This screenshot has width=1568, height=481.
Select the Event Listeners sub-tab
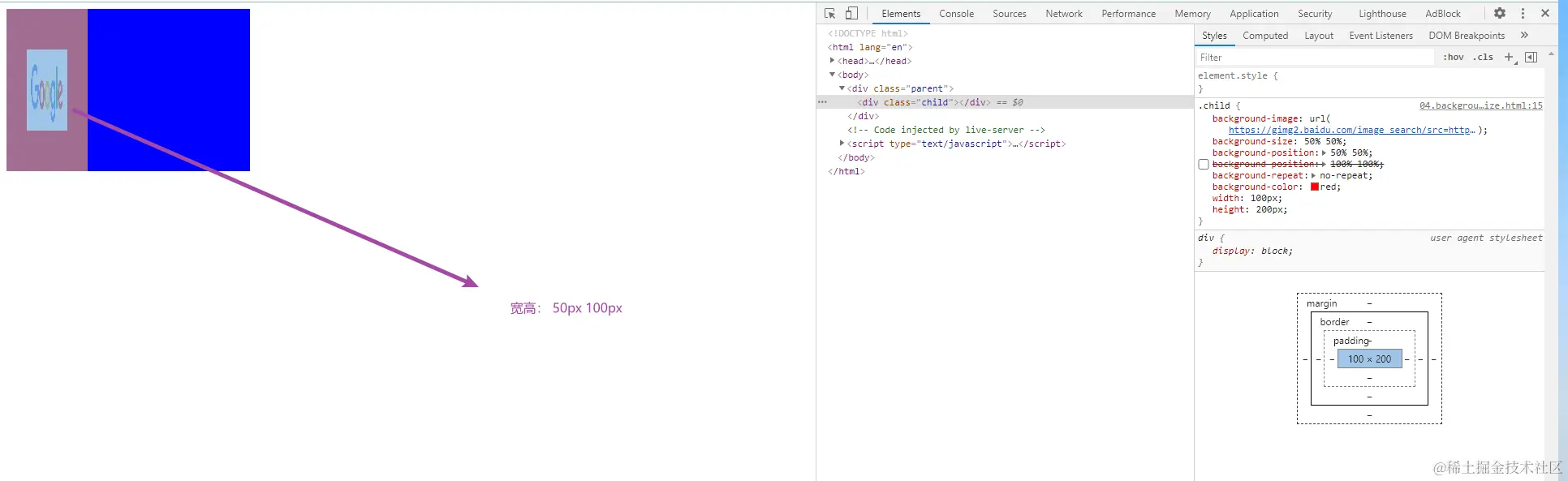(1381, 36)
